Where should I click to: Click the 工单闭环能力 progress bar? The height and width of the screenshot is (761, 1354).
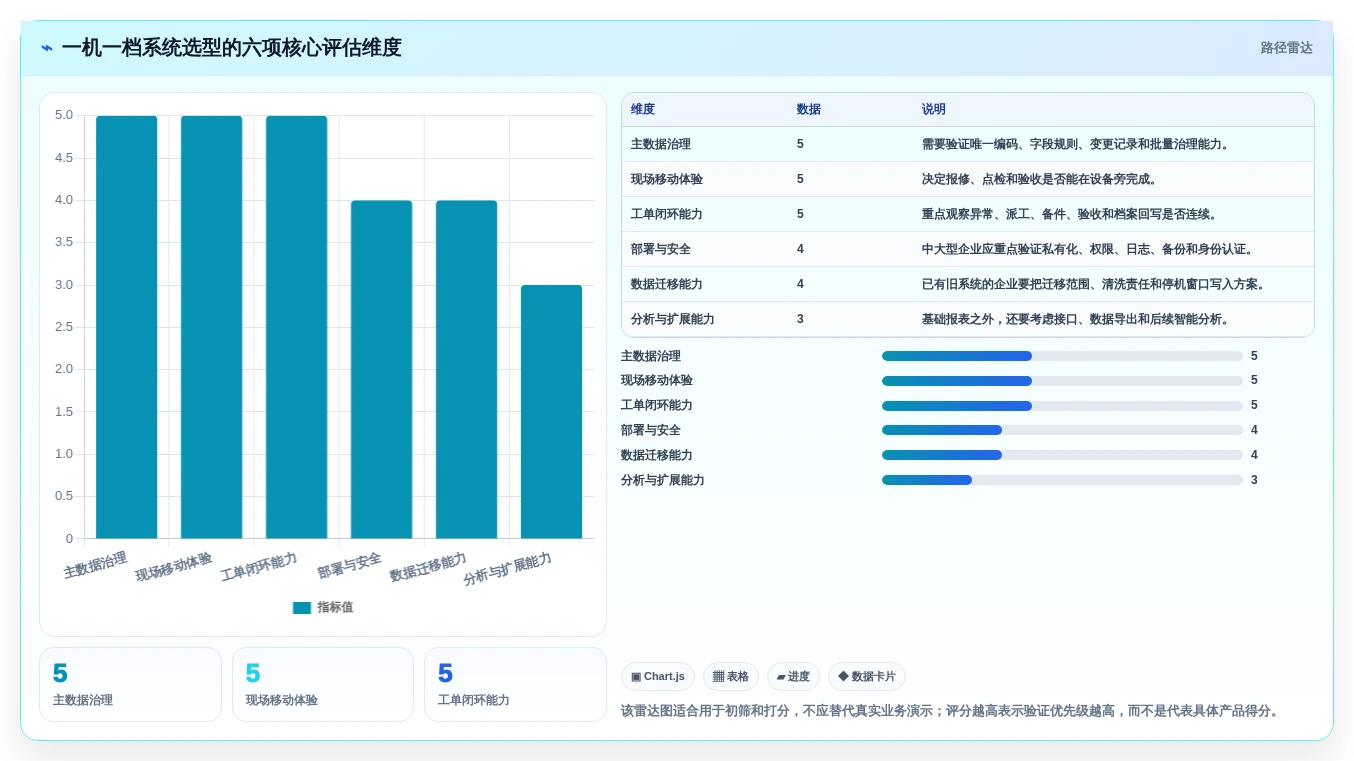point(1062,406)
